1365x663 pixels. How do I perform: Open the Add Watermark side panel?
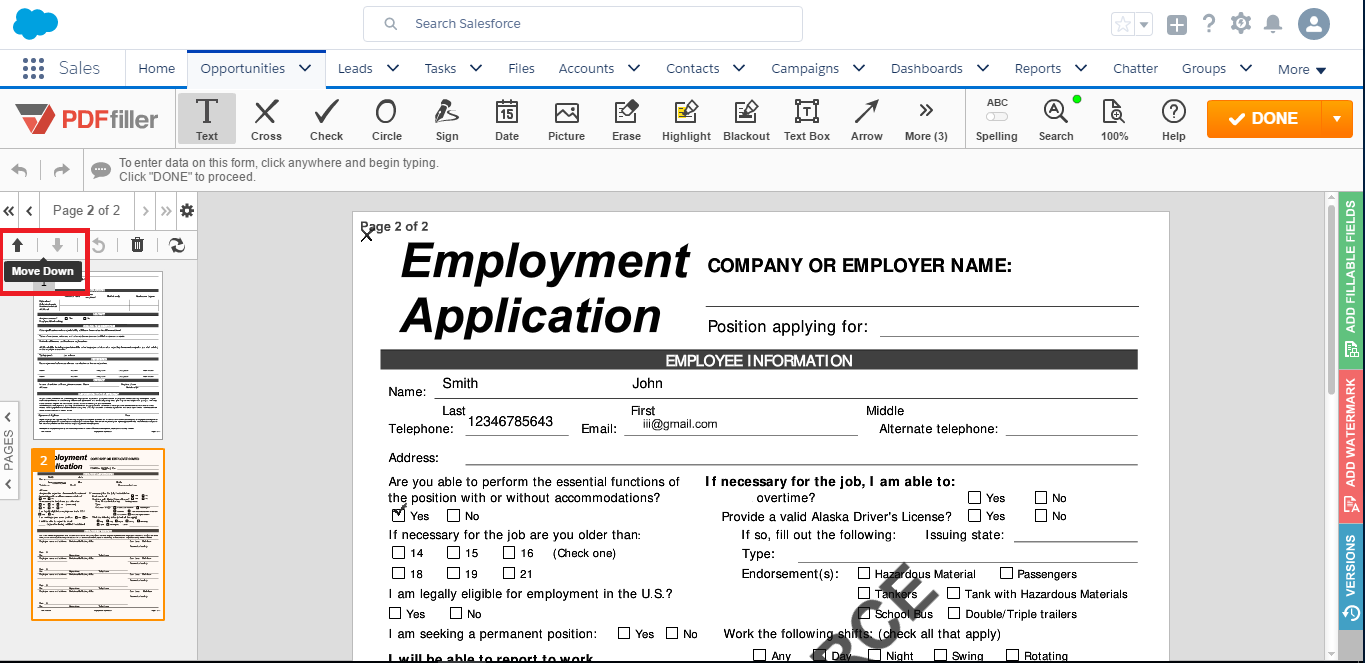(x=1351, y=446)
